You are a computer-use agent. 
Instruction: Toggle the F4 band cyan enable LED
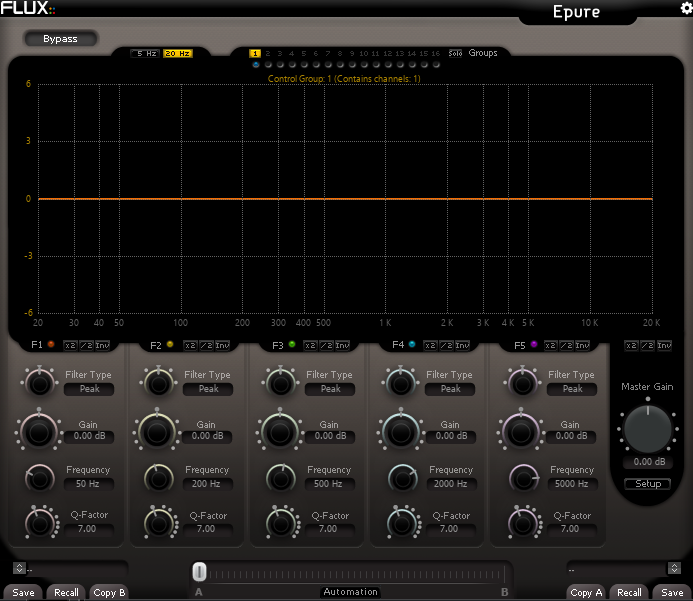[412, 344]
